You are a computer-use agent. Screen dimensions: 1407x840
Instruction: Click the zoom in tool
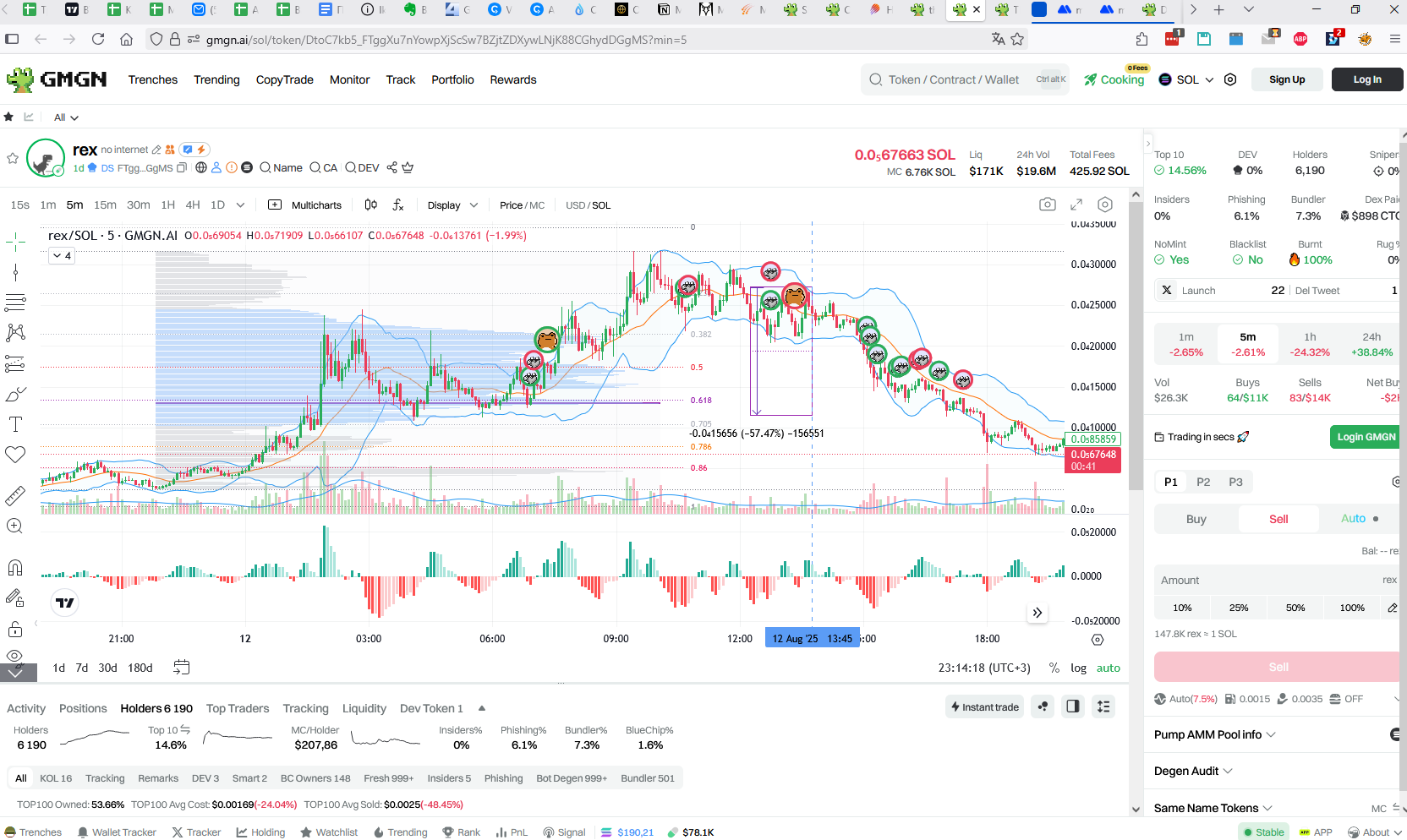tap(15, 526)
